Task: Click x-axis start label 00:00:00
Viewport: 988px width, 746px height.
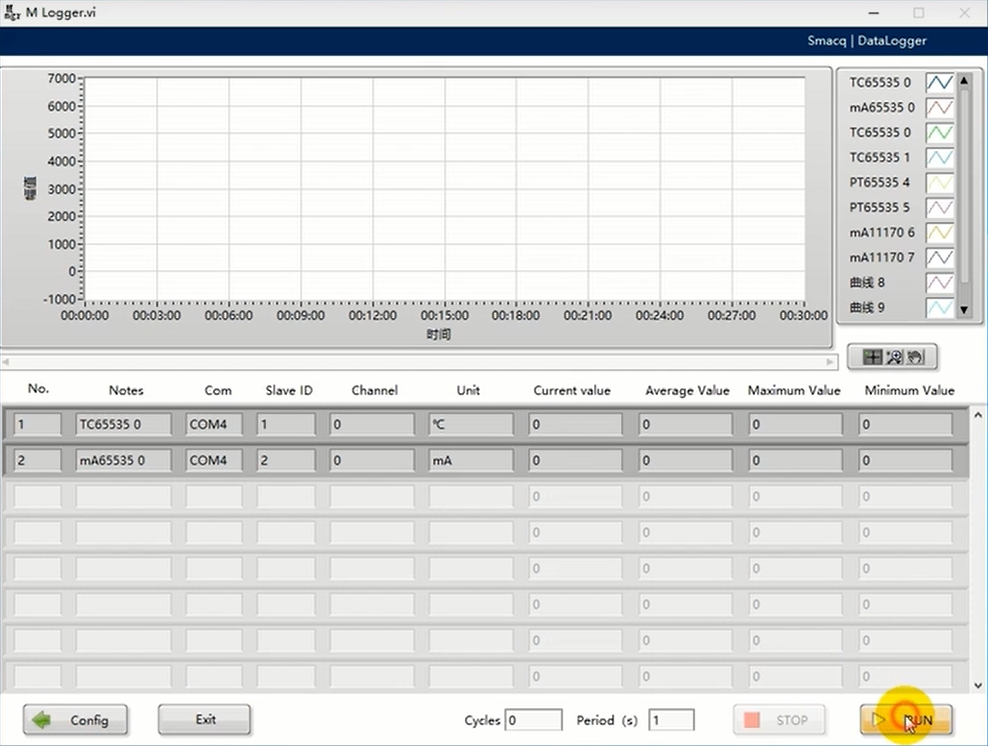Action: click(84, 316)
